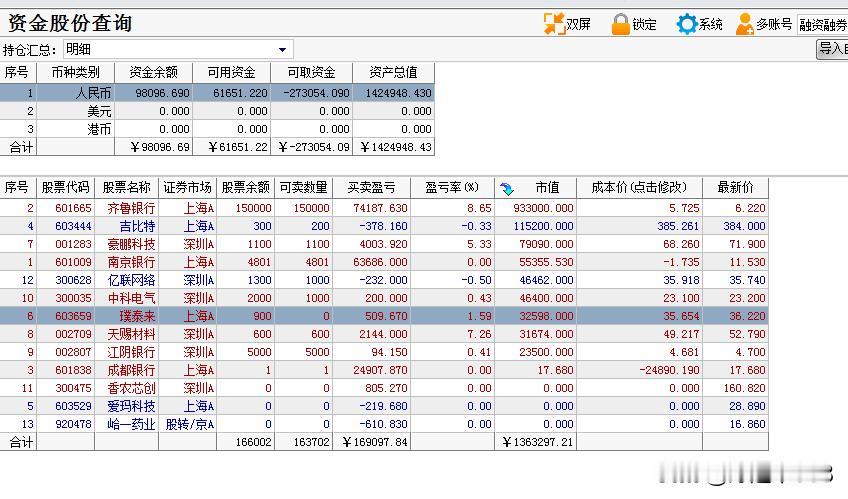Select the 香农芯创 stock row
This screenshot has width=848, height=499.
point(384,388)
